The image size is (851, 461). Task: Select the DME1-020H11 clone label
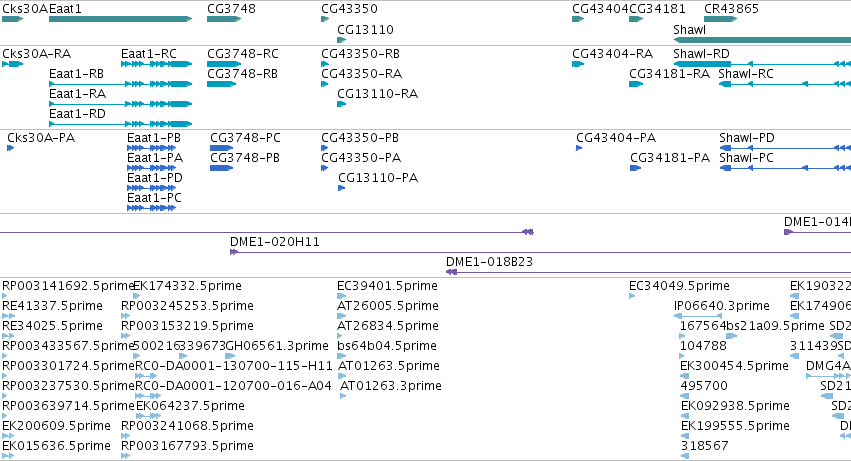[x=275, y=242]
